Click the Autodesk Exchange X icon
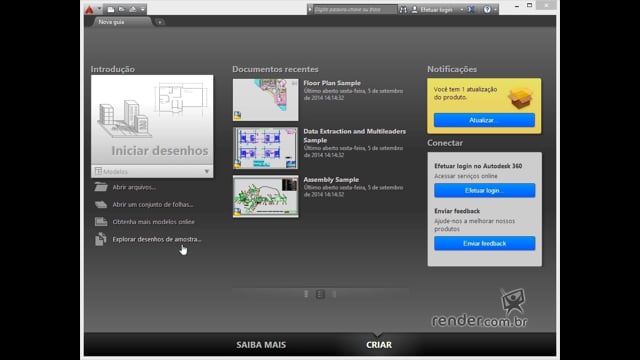The height and width of the screenshot is (360, 640). [x=471, y=9]
